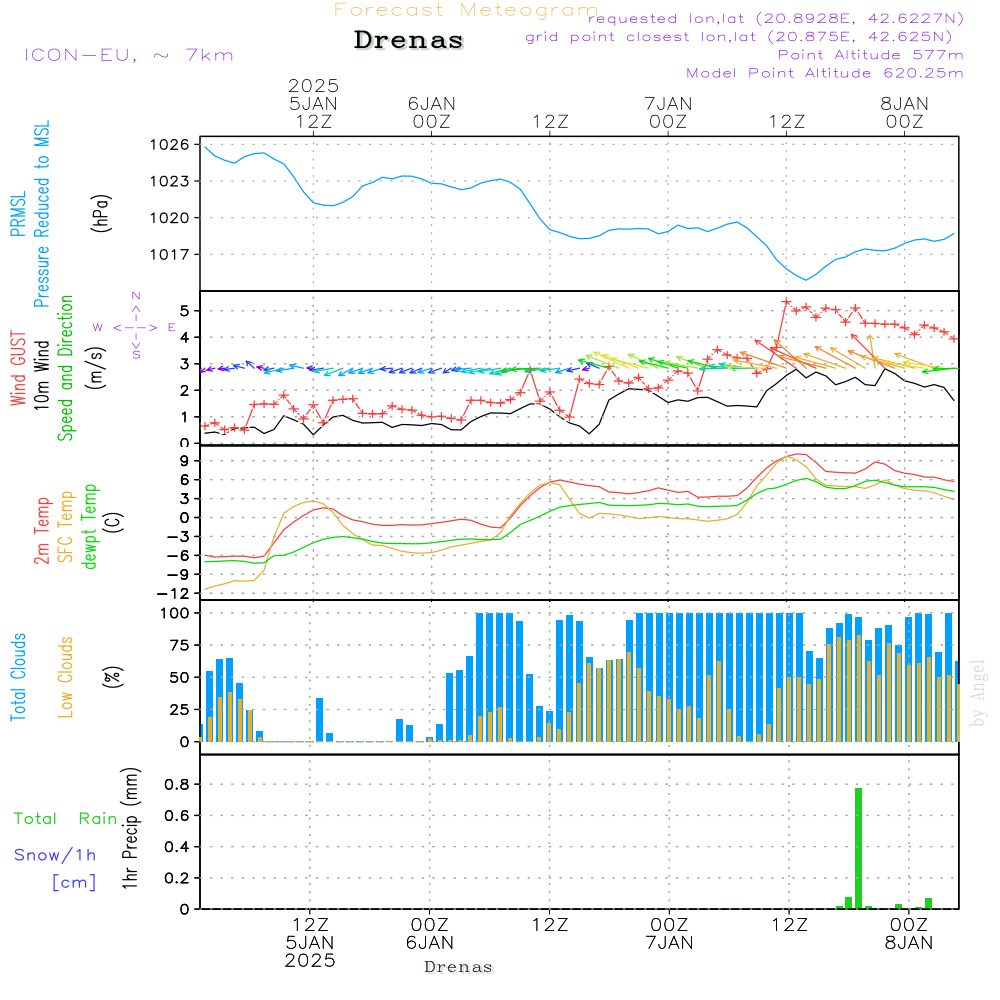Select the grid point closest lon,lat text
1000x1000 pixels.
click(739, 37)
